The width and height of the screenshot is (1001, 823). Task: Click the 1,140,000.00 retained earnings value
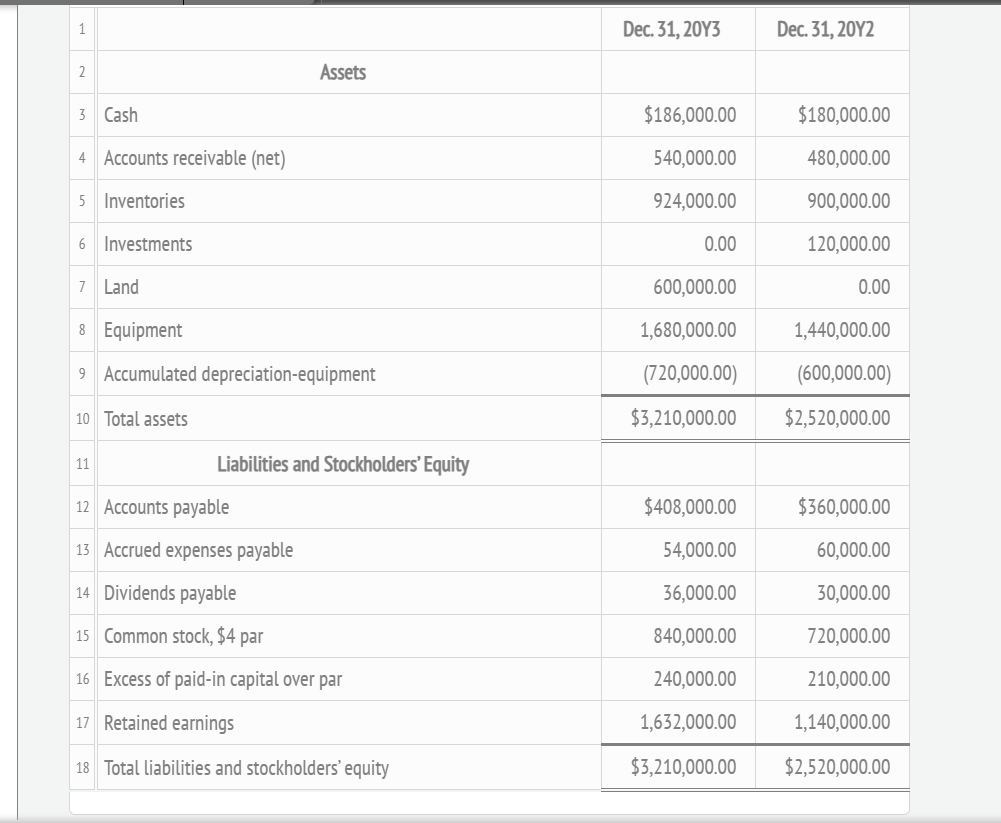[842, 722]
